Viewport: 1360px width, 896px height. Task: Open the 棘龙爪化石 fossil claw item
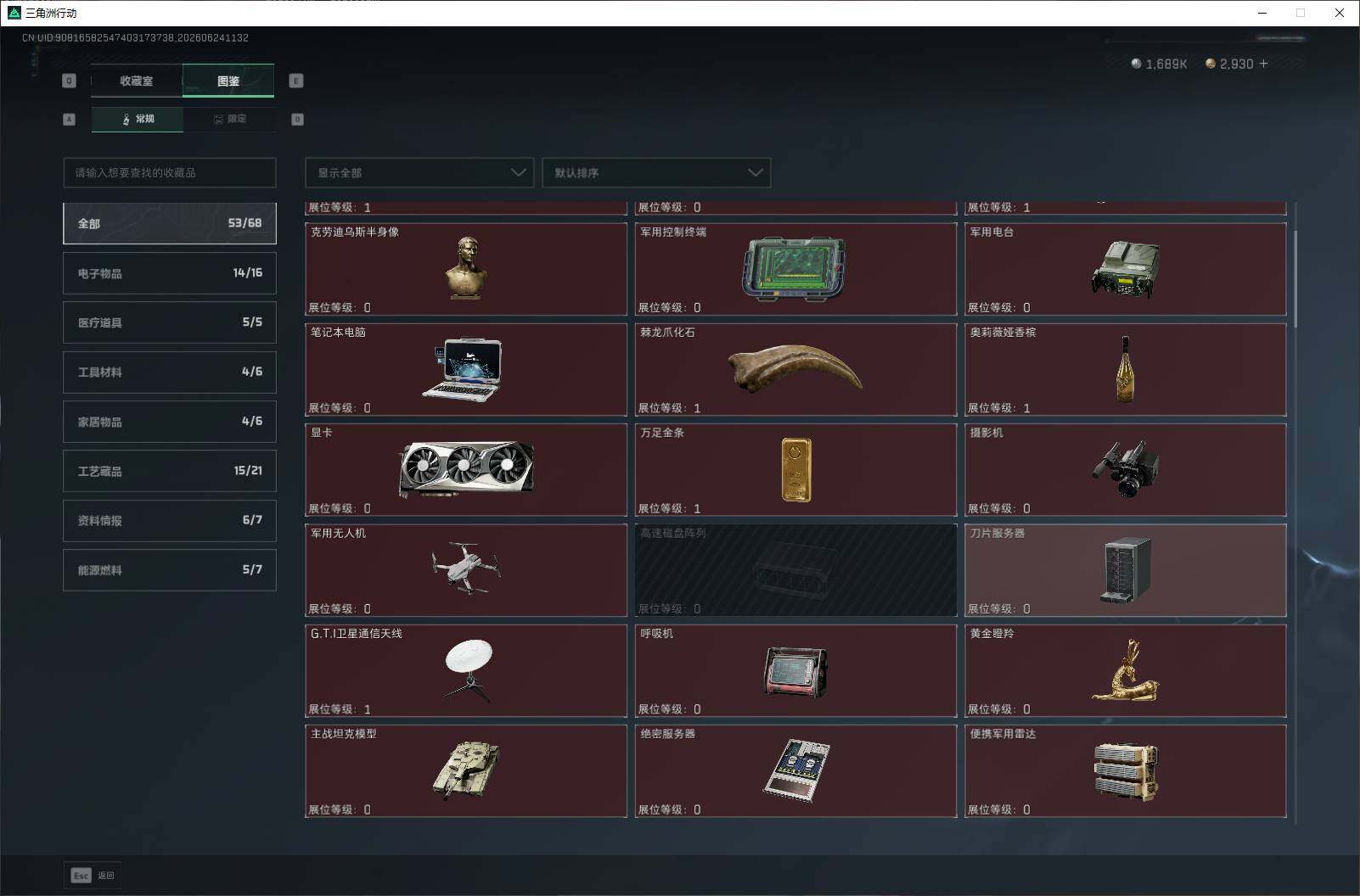pos(795,369)
